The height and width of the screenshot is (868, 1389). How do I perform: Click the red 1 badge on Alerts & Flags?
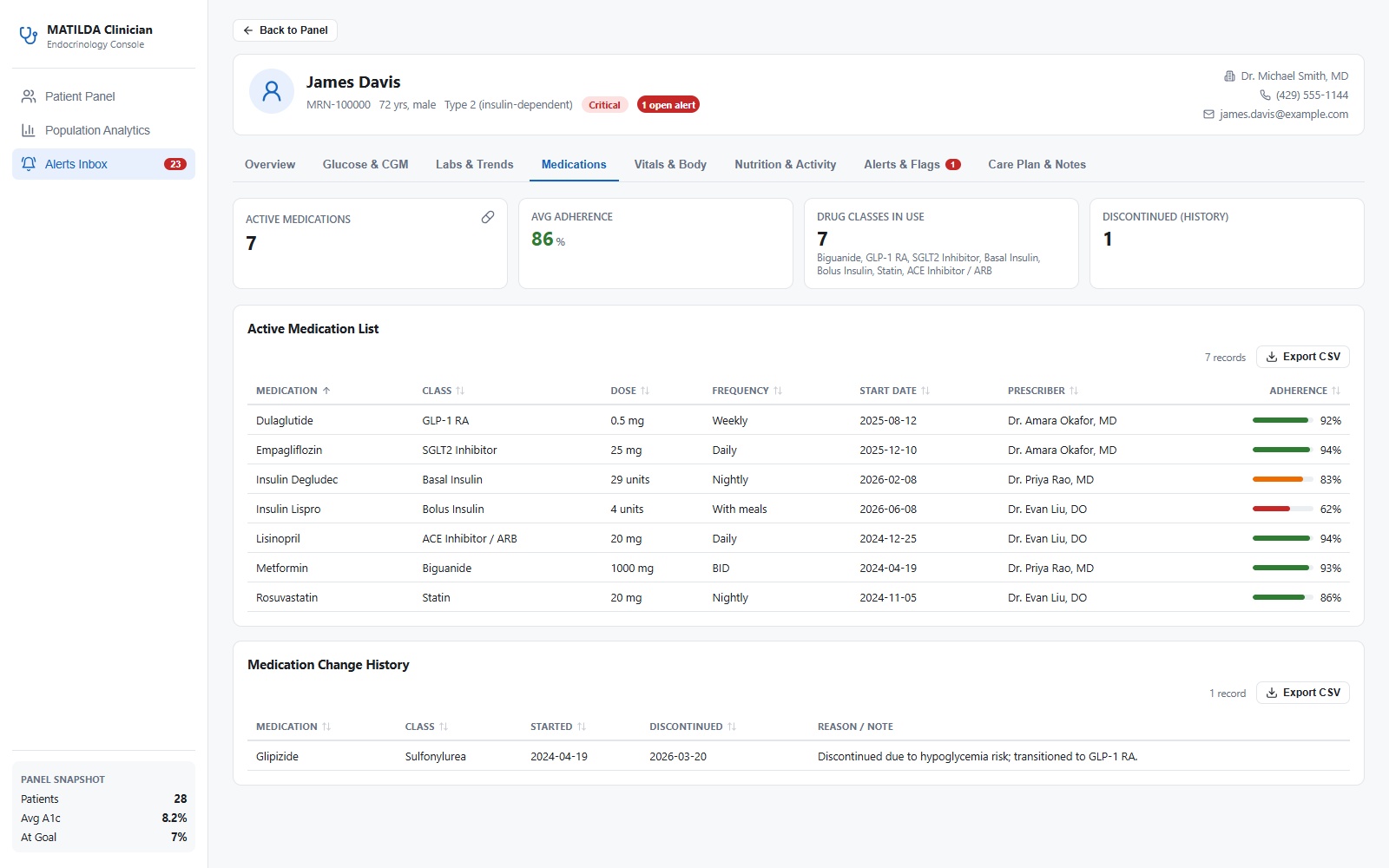(953, 164)
